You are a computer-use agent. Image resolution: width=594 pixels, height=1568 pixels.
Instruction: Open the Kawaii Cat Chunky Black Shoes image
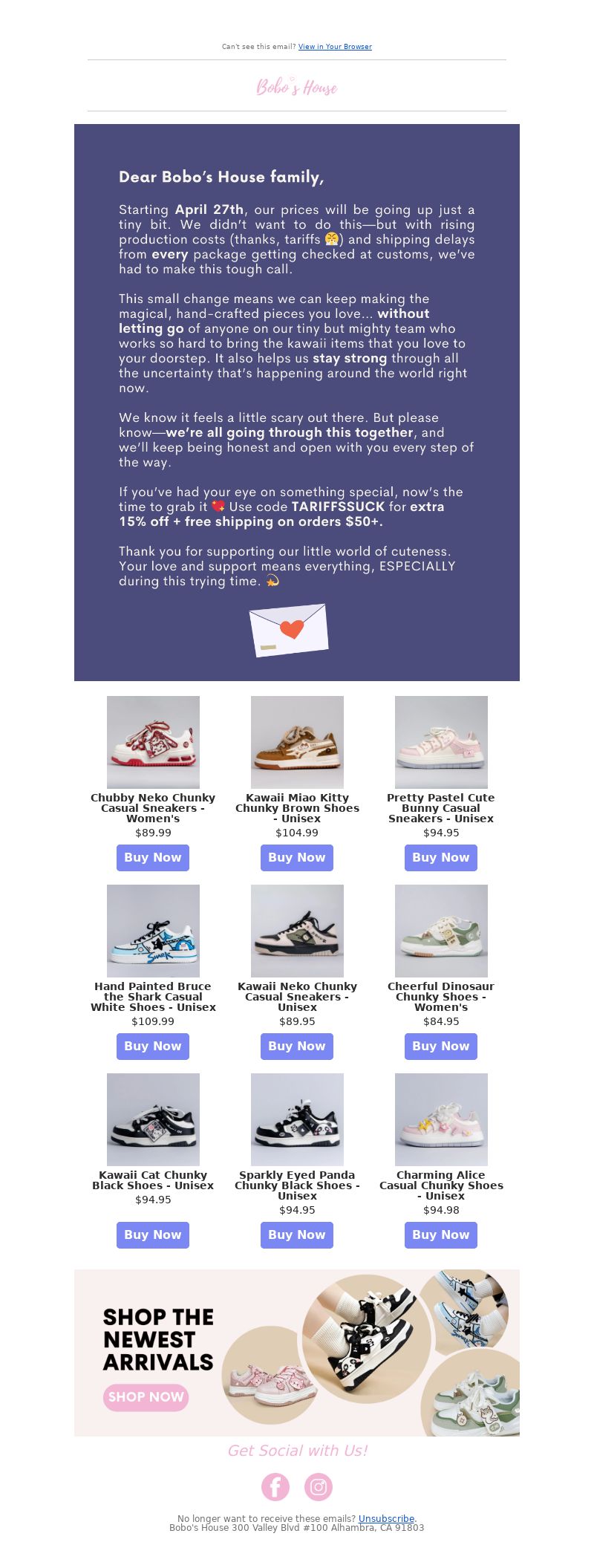153,1119
